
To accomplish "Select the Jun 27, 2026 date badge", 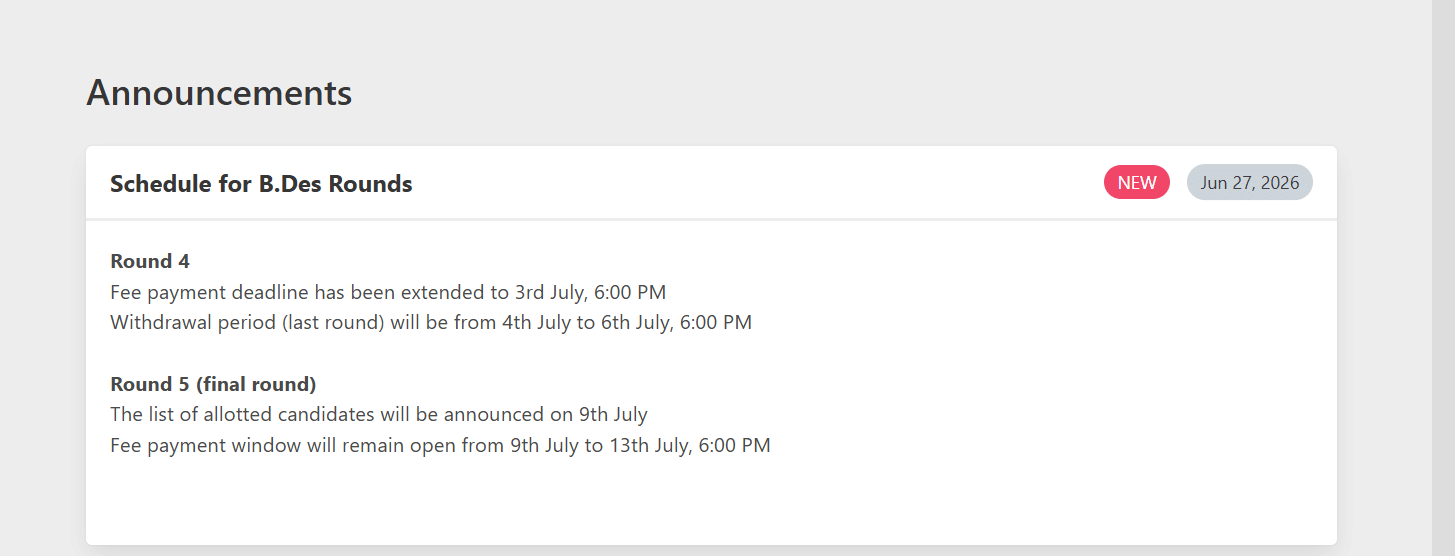I will [x=1250, y=182].
